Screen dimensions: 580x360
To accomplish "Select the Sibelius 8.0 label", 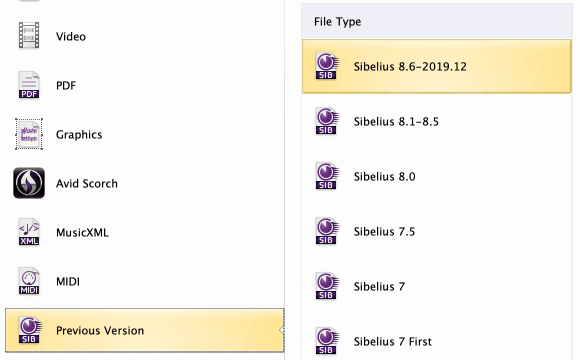I will 384,177.
